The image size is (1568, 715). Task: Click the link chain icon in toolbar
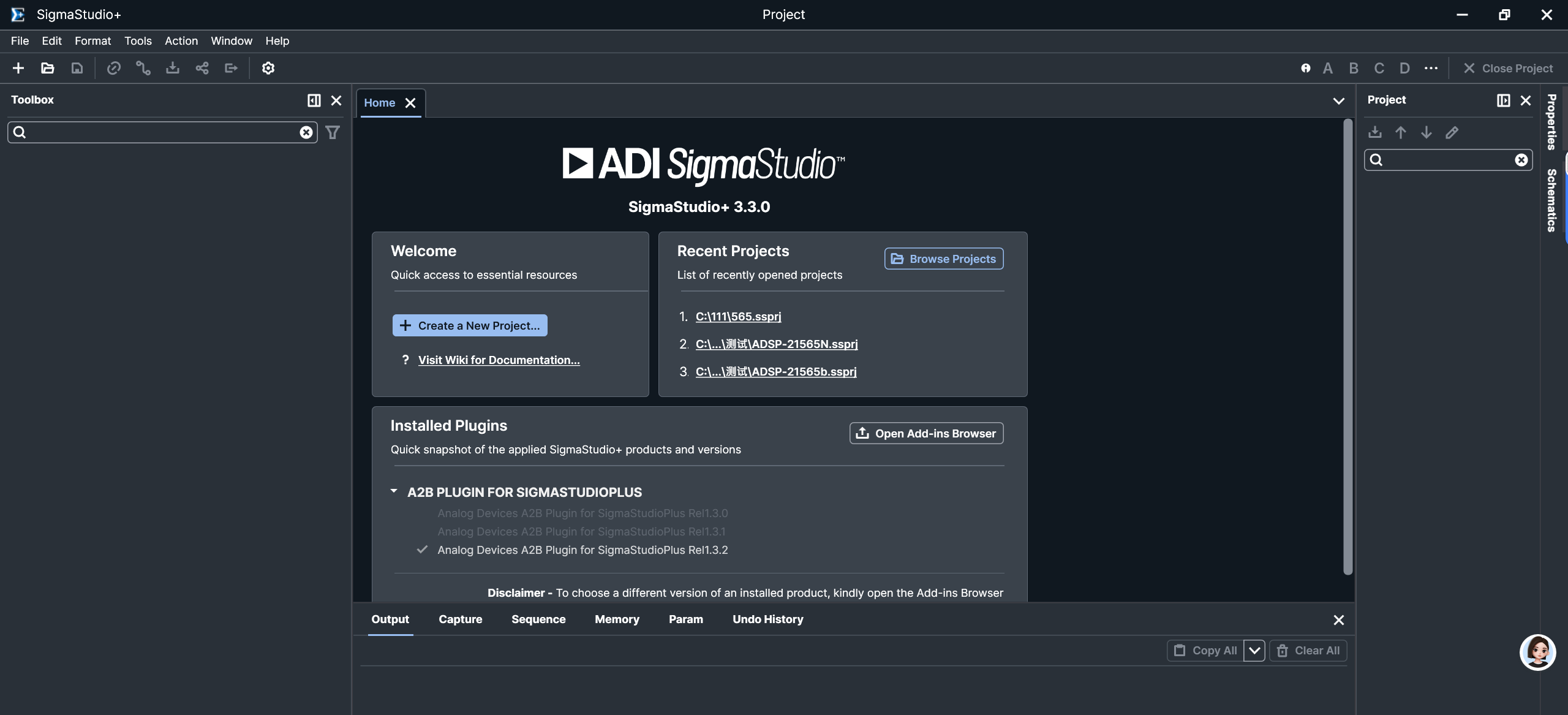tap(114, 68)
